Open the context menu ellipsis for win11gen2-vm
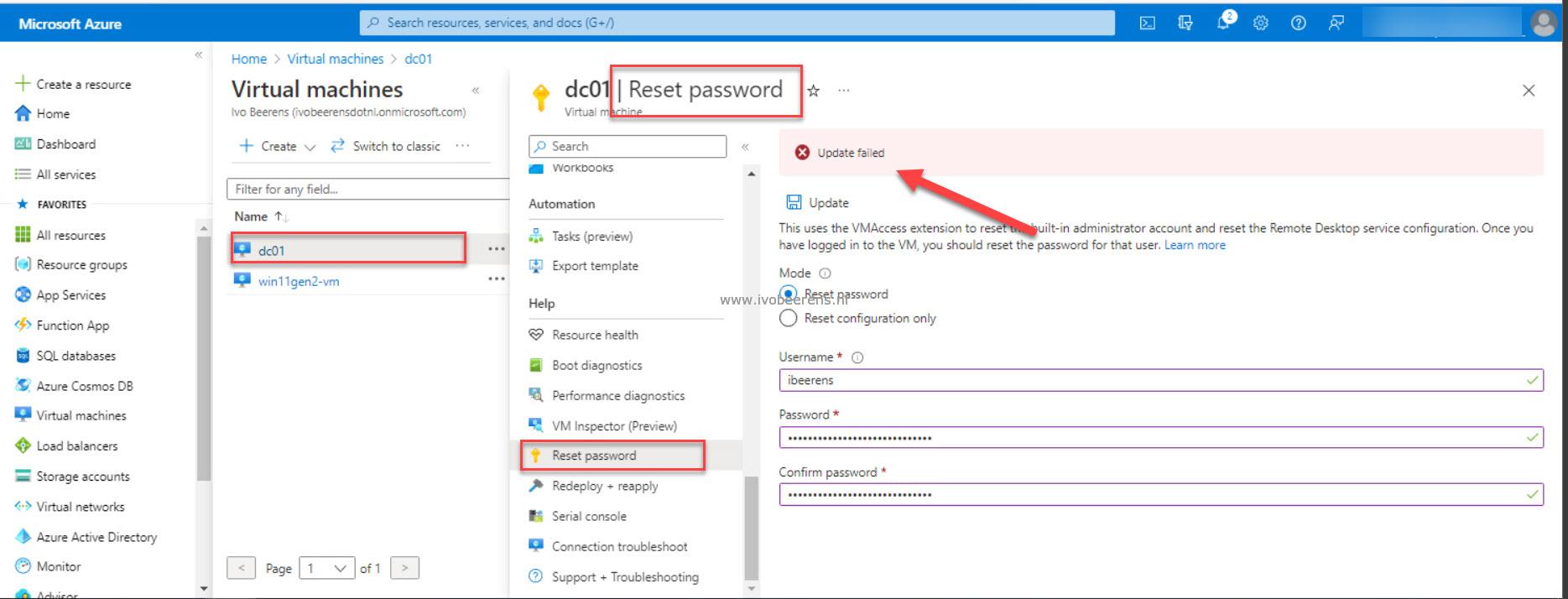Image resolution: width=1568 pixels, height=599 pixels. coord(497,279)
